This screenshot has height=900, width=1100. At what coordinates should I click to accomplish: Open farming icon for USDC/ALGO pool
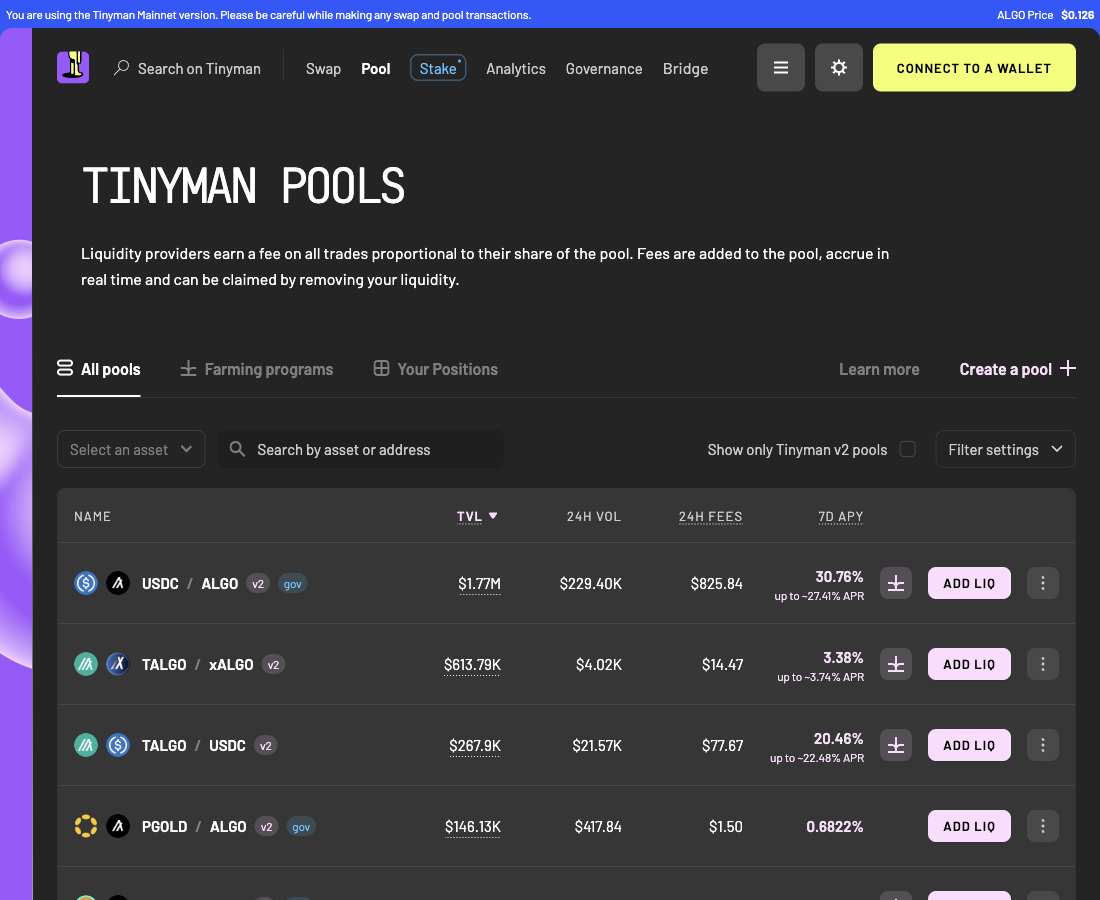coord(896,583)
